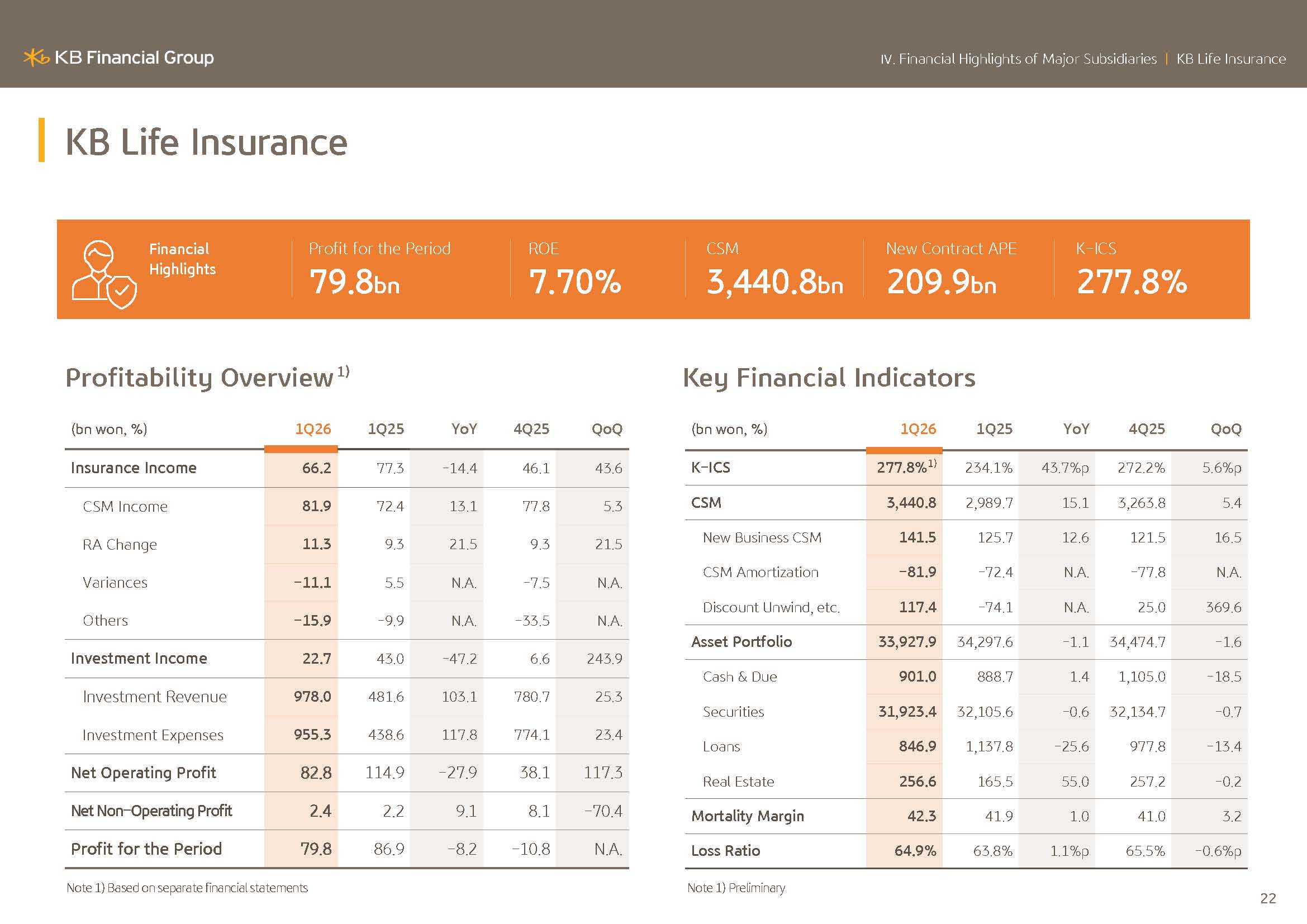The height and width of the screenshot is (924, 1307).
Task: Select the Investment Revenue row label
Action: click(x=155, y=697)
